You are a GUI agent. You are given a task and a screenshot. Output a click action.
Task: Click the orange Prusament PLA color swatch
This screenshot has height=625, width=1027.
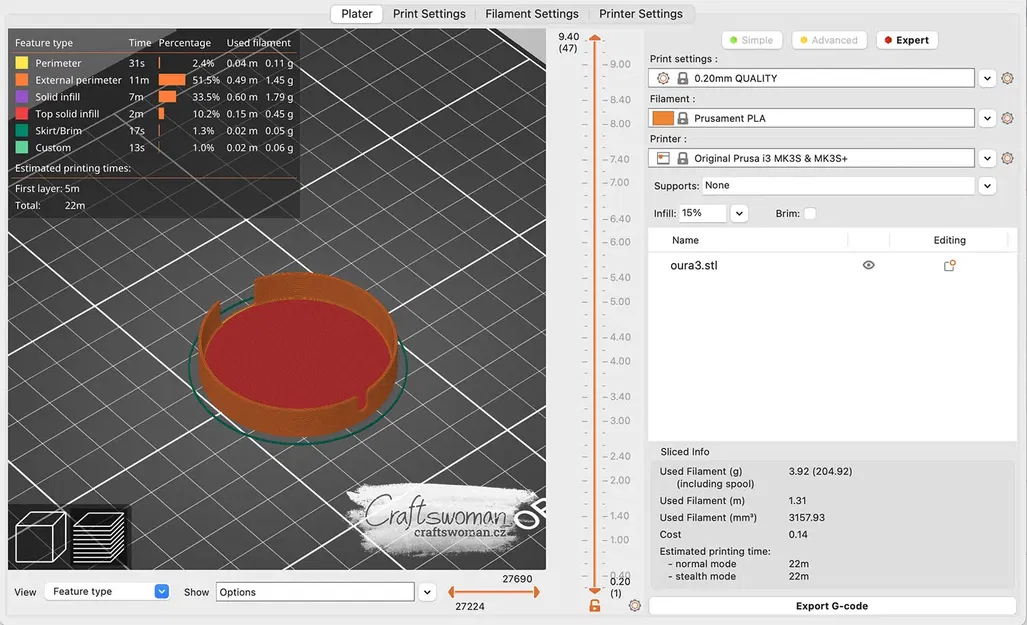662,118
